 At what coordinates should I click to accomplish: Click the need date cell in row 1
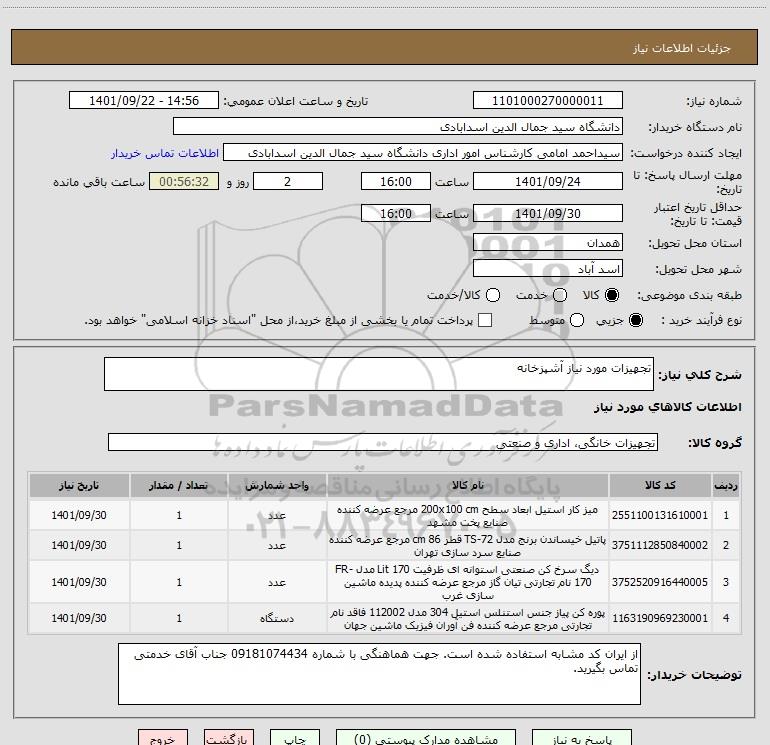(x=79, y=515)
